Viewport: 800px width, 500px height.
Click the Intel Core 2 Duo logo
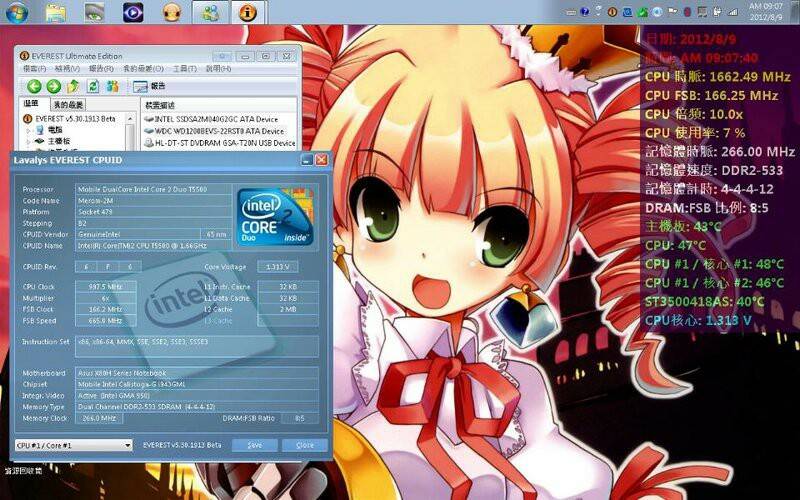275,216
